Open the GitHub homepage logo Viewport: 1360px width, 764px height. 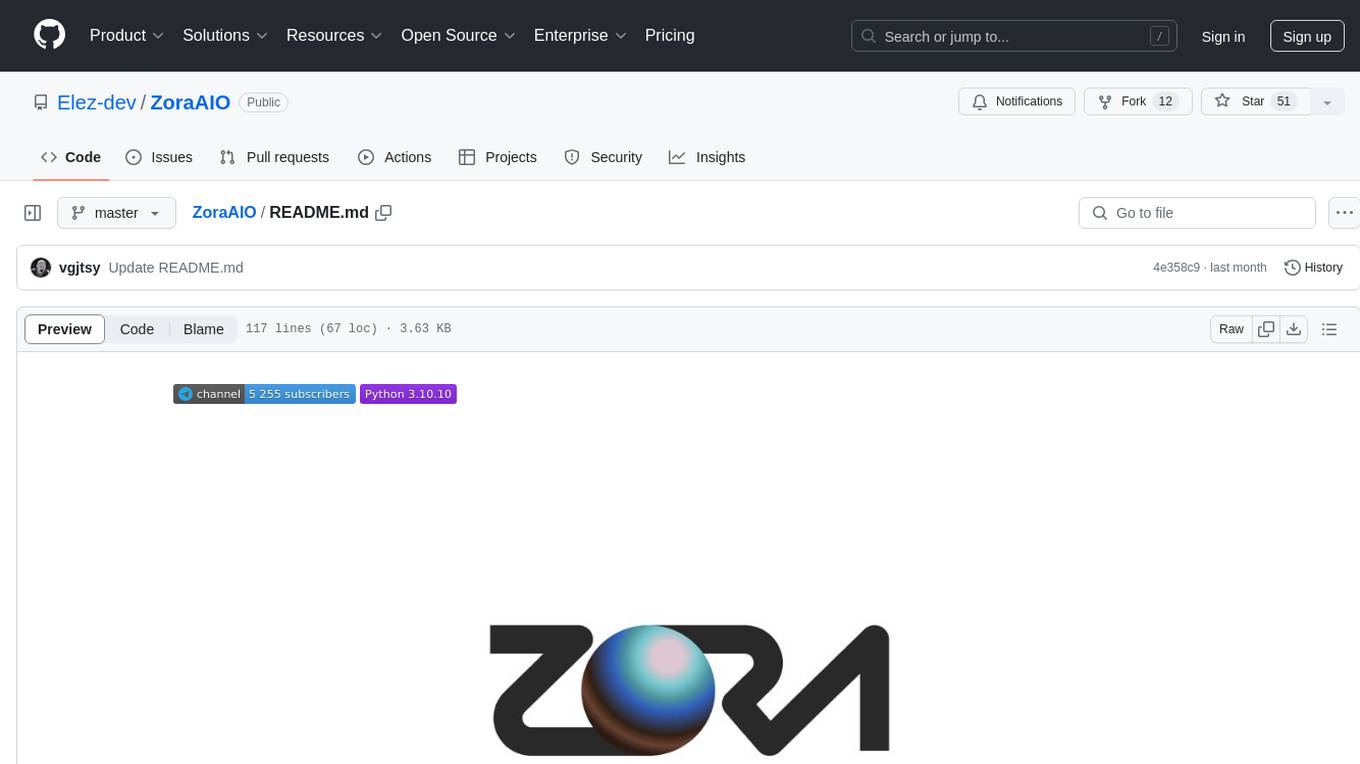[50, 35]
